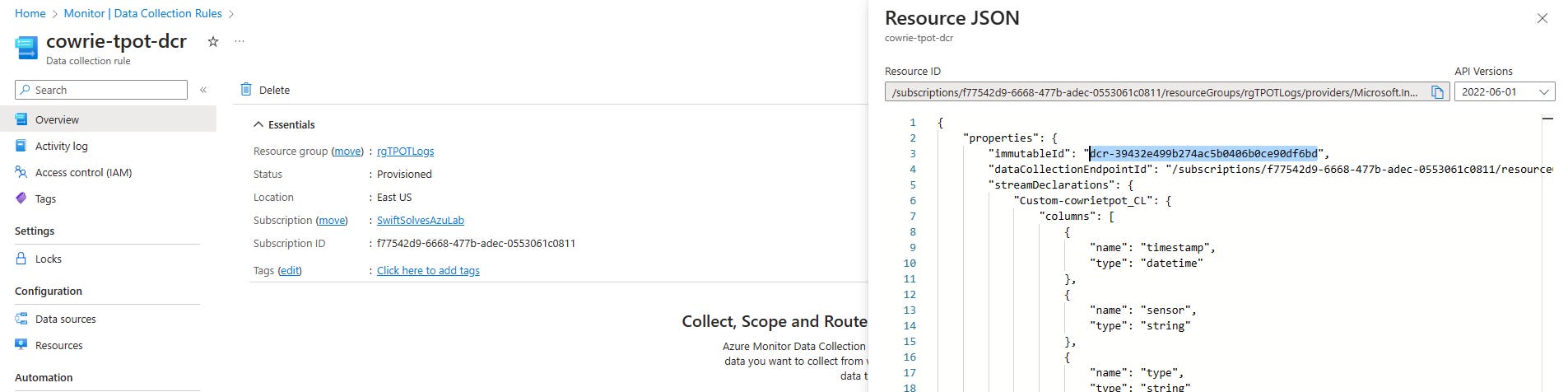Image resolution: width=1568 pixels, height=392 pixels.
Task: Open the Overview menu item
Action: [108, 119]
